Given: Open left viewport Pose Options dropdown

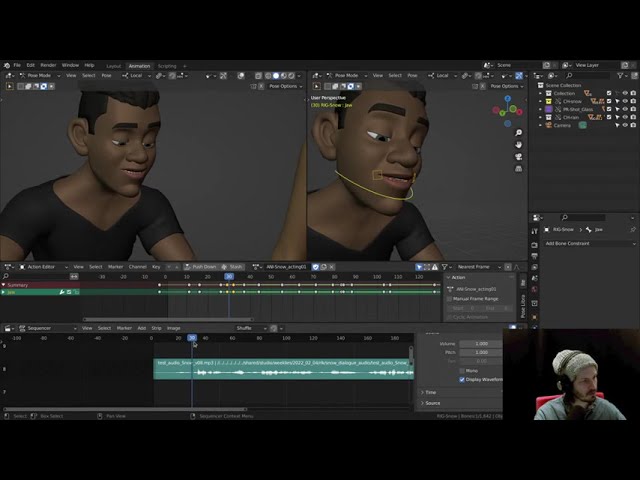Looking at the screenshot, I should click(286, 86).
